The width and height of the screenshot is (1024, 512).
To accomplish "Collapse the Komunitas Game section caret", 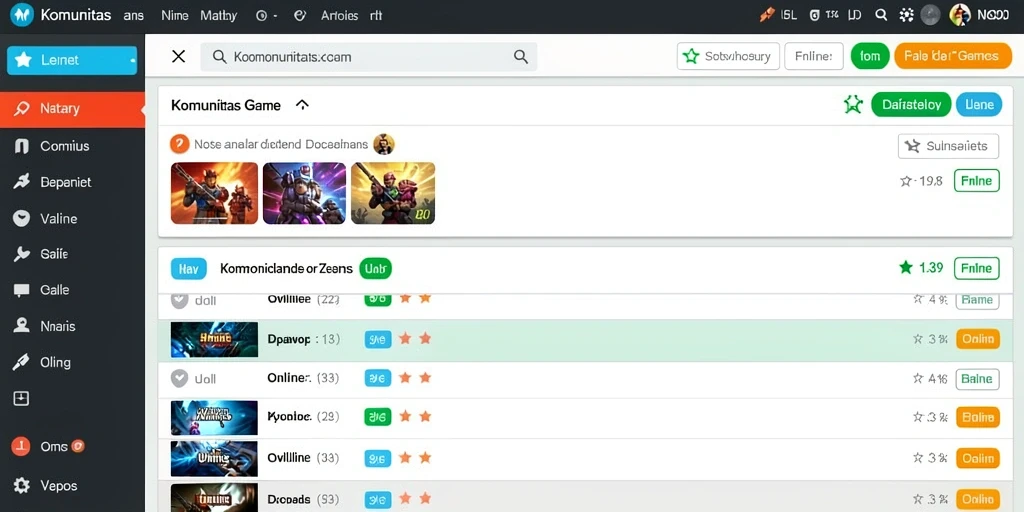I will [x=302, y=104].
